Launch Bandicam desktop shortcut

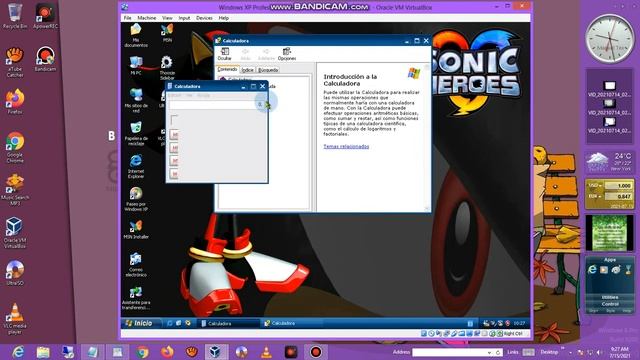click(45, 59)
